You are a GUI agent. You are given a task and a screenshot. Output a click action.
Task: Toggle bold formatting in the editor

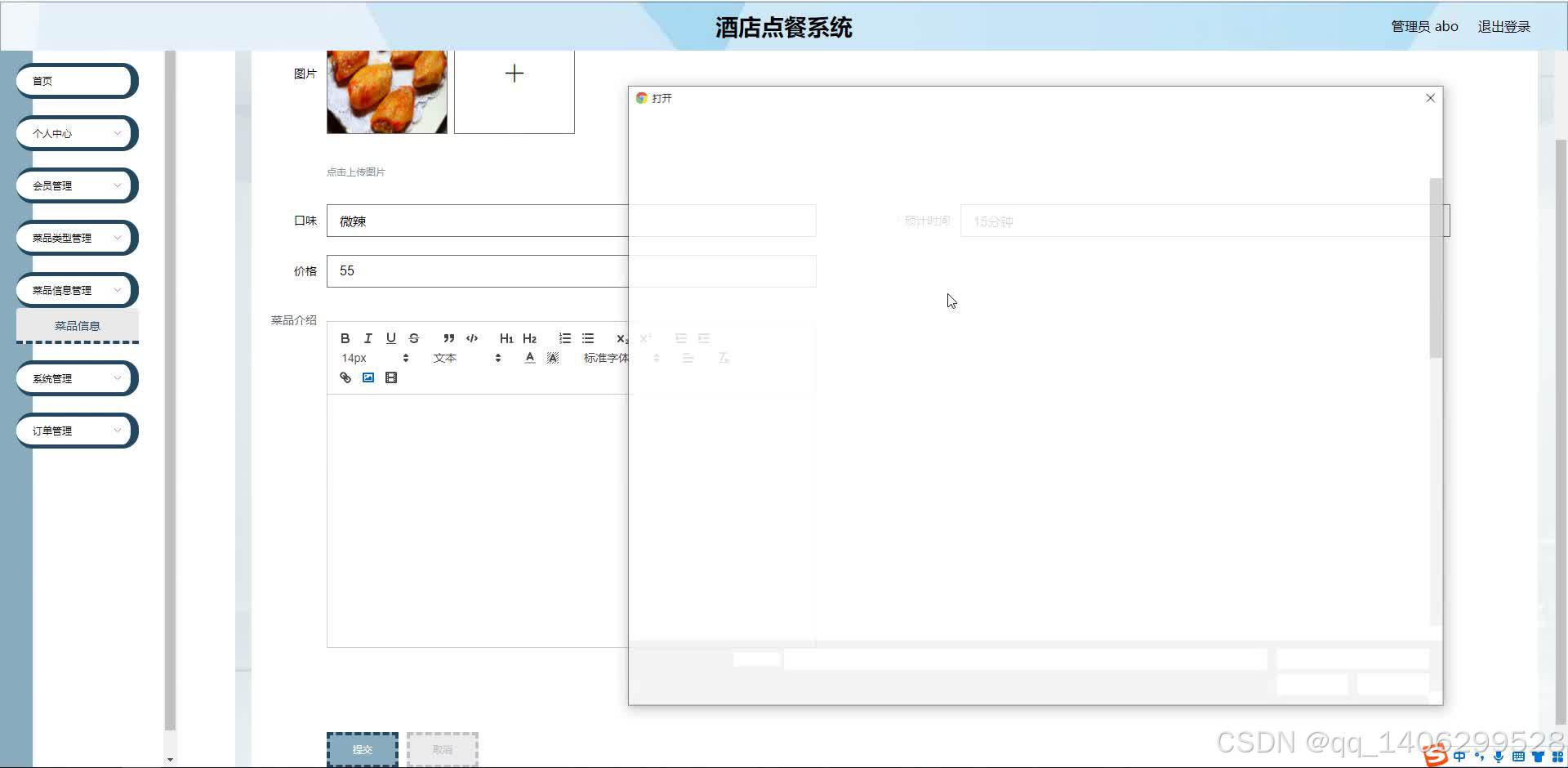pos(345,338)
